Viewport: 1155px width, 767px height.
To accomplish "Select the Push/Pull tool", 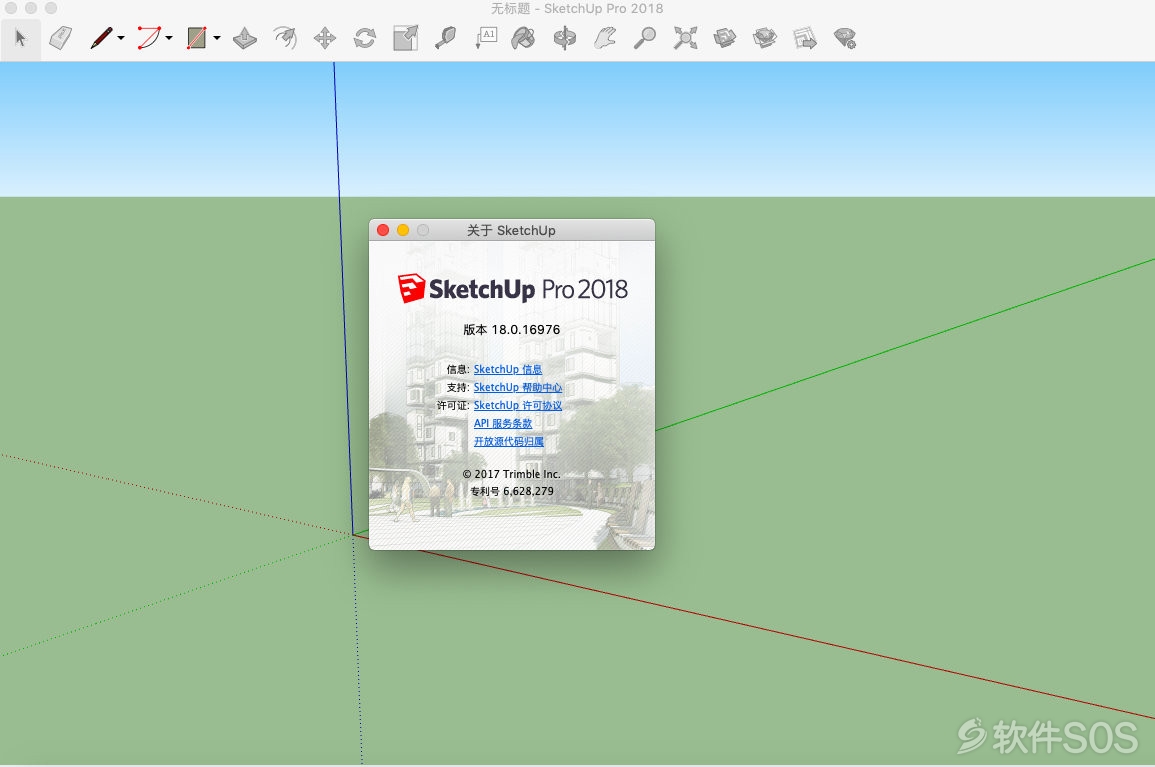I will coord(245,38).
